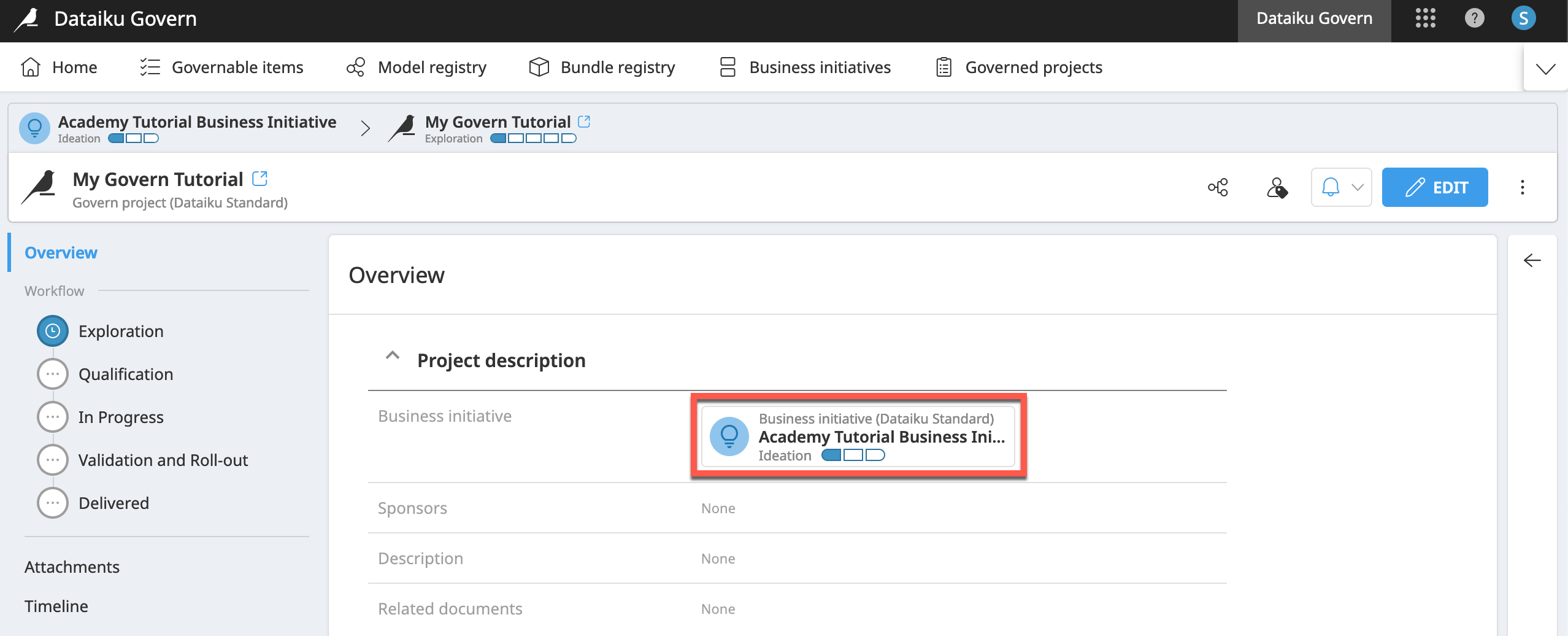Viewport: 1568px width, 636px height.
Task: Click the bird icon beside page title
Action: (39, 187)
